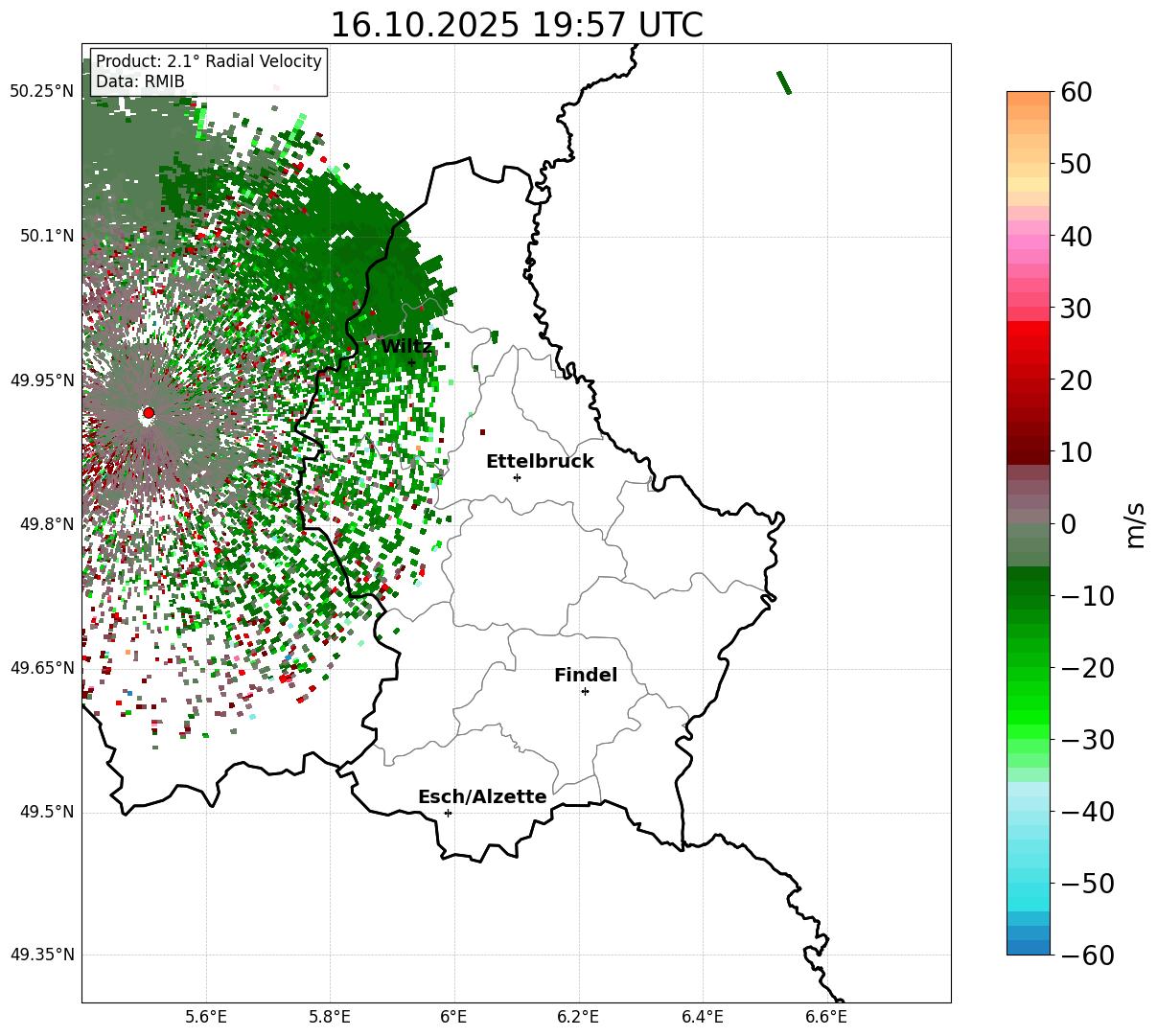The height and width of the screenshot is (1036, 1157).
Task: Click the longitude label 6.2°E
Action: [578, 1017]
